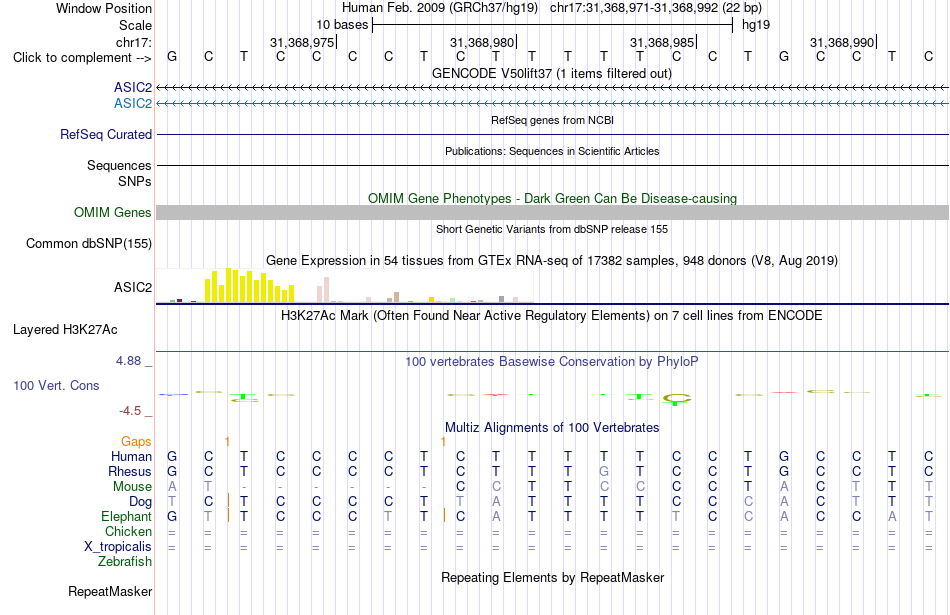950x615 pixels.
Task: Open the RefSeq Curated track label
Action: (105, 135)
